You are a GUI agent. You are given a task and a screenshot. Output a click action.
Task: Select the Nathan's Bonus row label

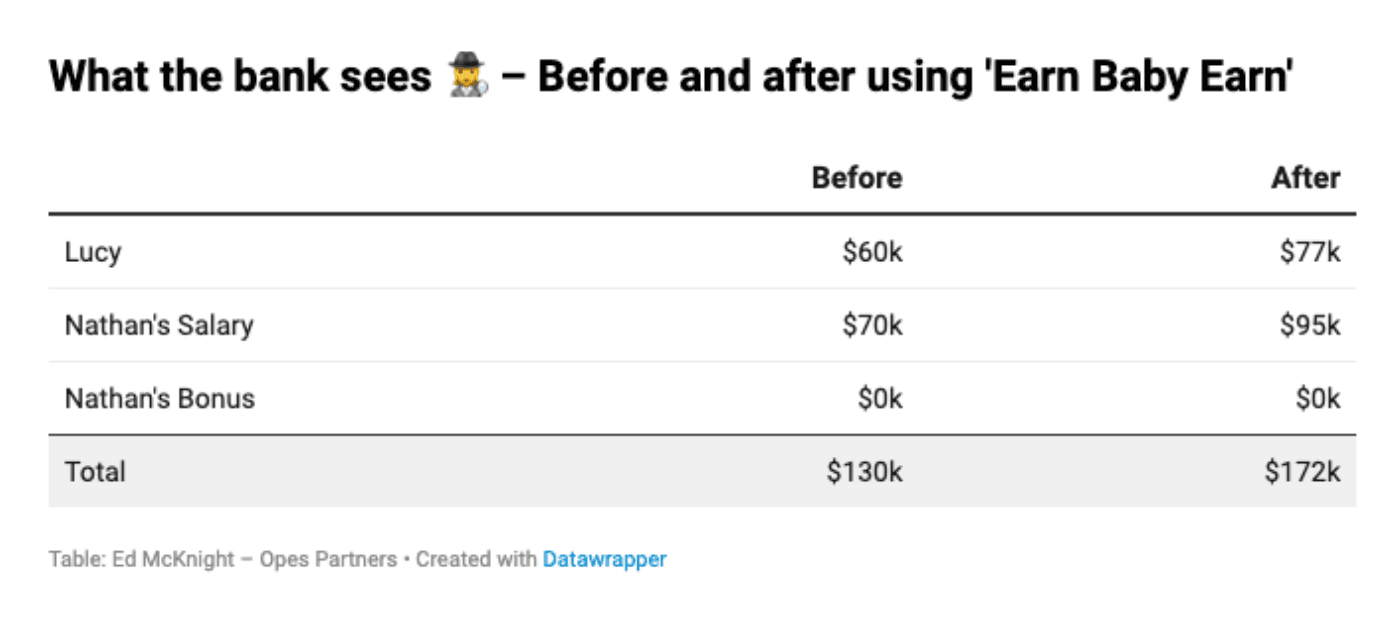pyautogui.click(x=160, y=398)
